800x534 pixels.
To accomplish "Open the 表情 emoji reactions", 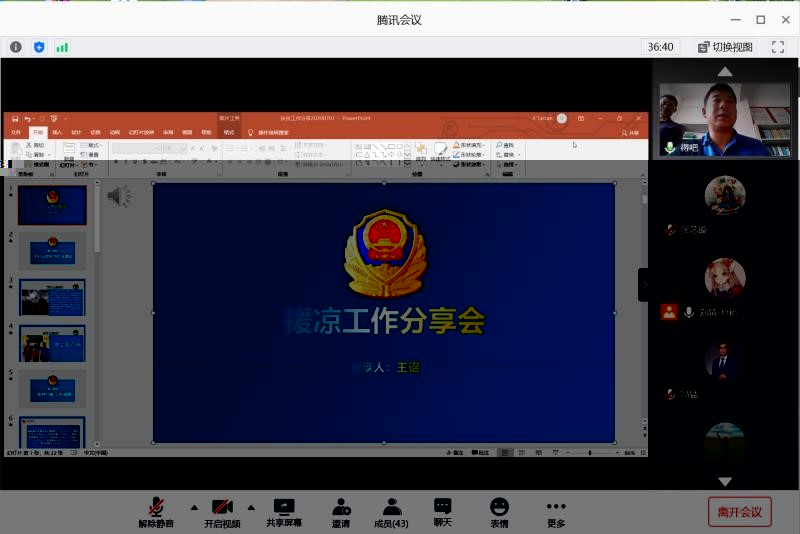I will (x=499, y=513).
